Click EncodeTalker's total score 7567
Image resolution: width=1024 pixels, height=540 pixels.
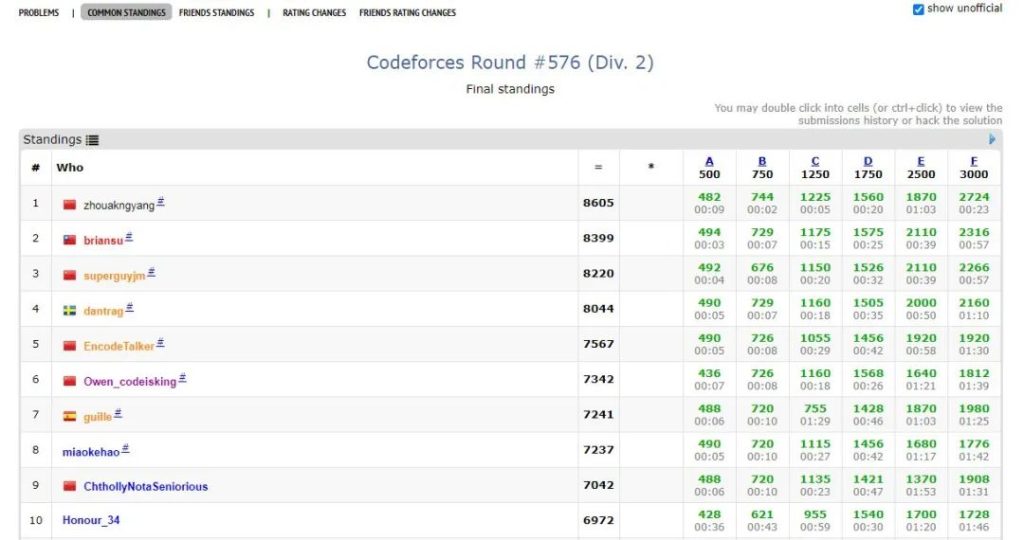click(x=598, y=344)
